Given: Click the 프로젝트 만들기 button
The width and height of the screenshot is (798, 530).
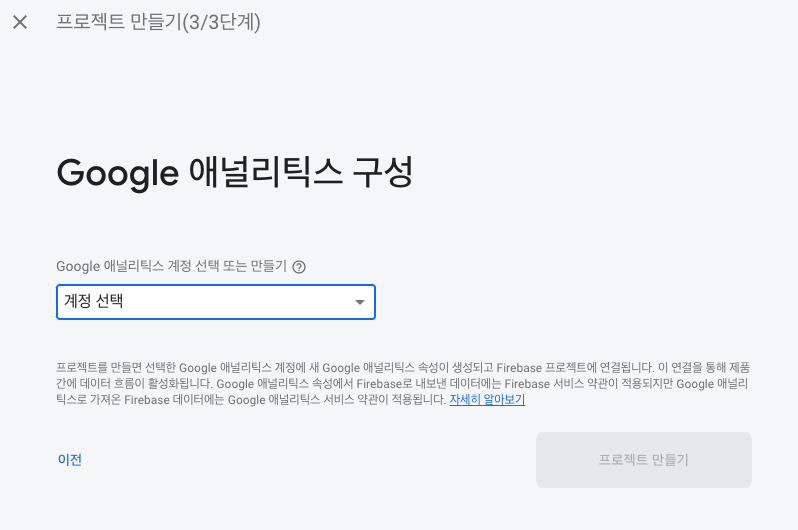Looking at the screenshot, I should 644,460.
